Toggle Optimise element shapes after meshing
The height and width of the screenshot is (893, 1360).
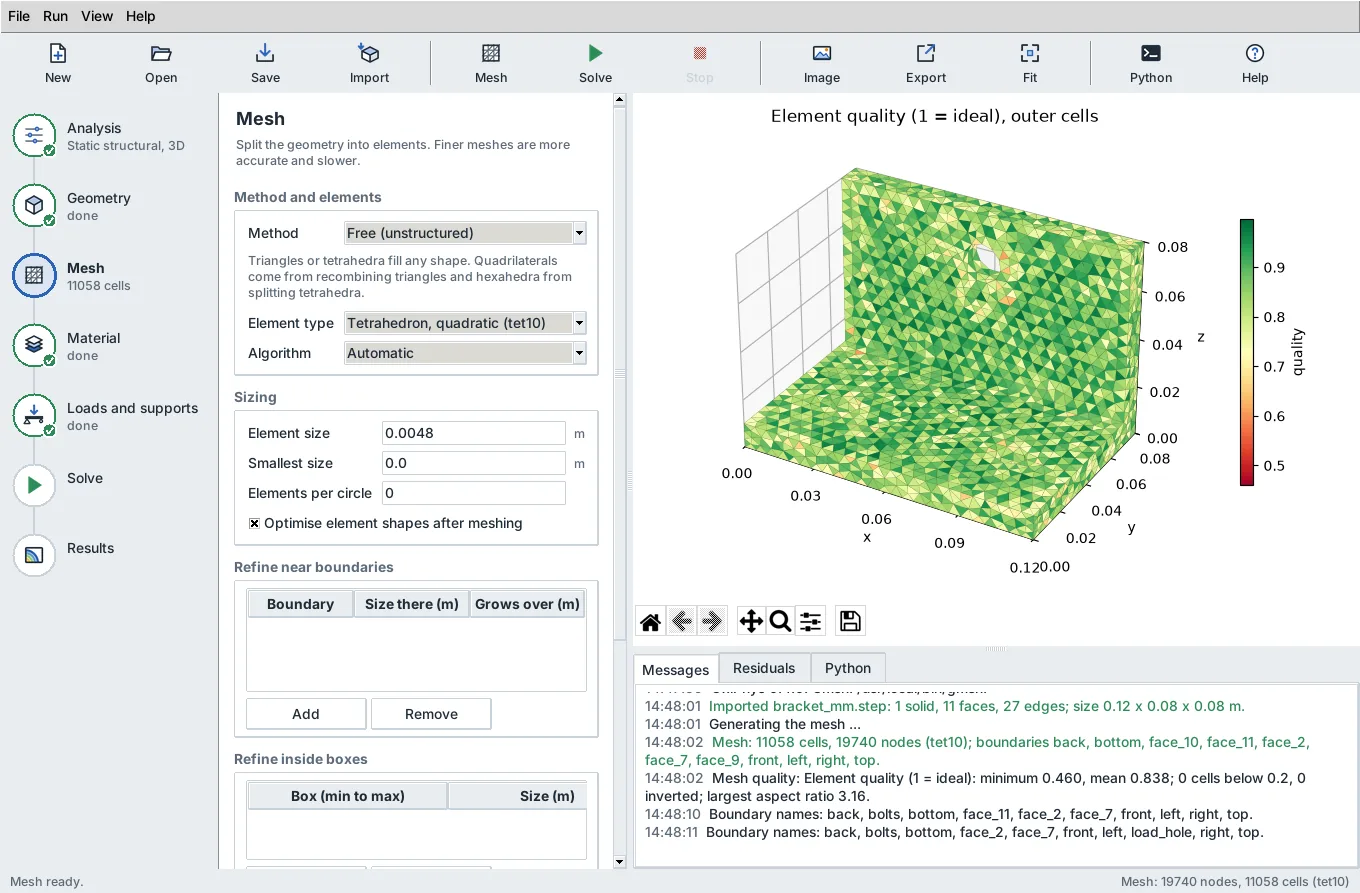pyautogui.click(x=255, y=523)
